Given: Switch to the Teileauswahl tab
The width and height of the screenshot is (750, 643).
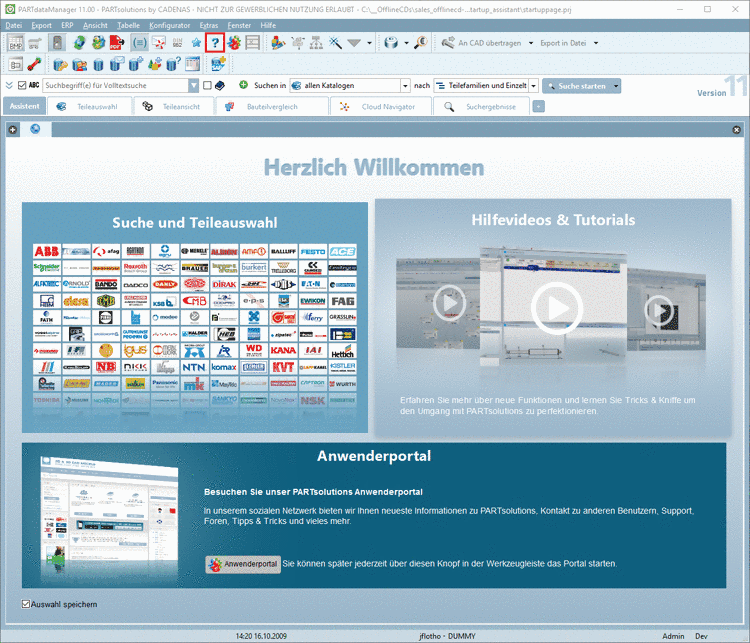Looking at the screenshot, I should (89, 107).
